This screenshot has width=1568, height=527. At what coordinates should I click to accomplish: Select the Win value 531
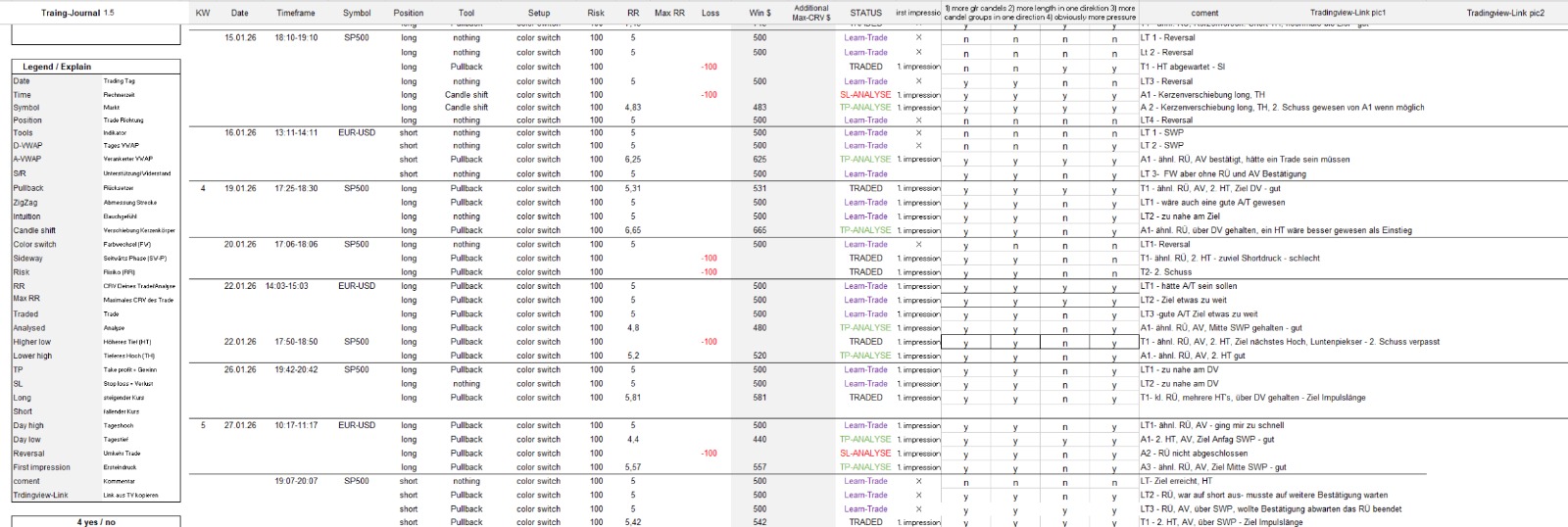(759, 188)
